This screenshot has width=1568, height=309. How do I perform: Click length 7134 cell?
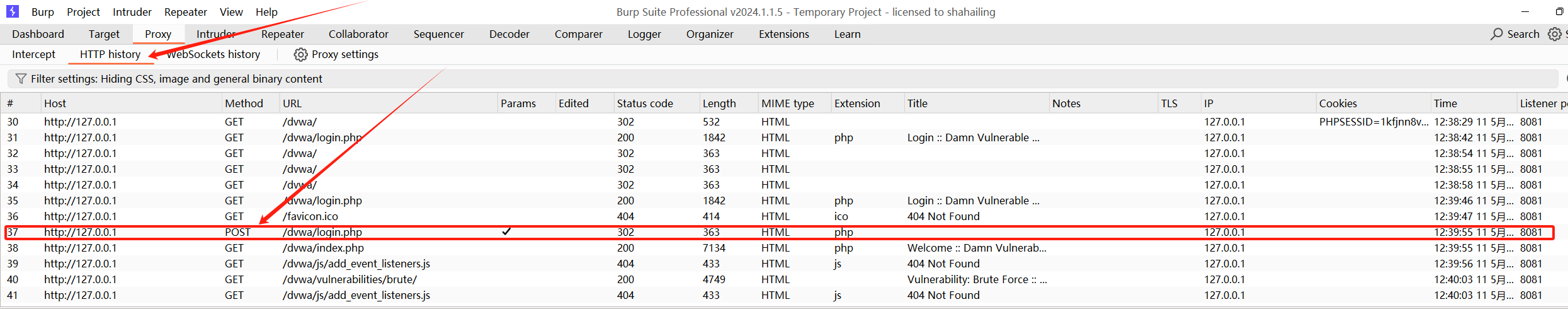(x=714, y=248)
